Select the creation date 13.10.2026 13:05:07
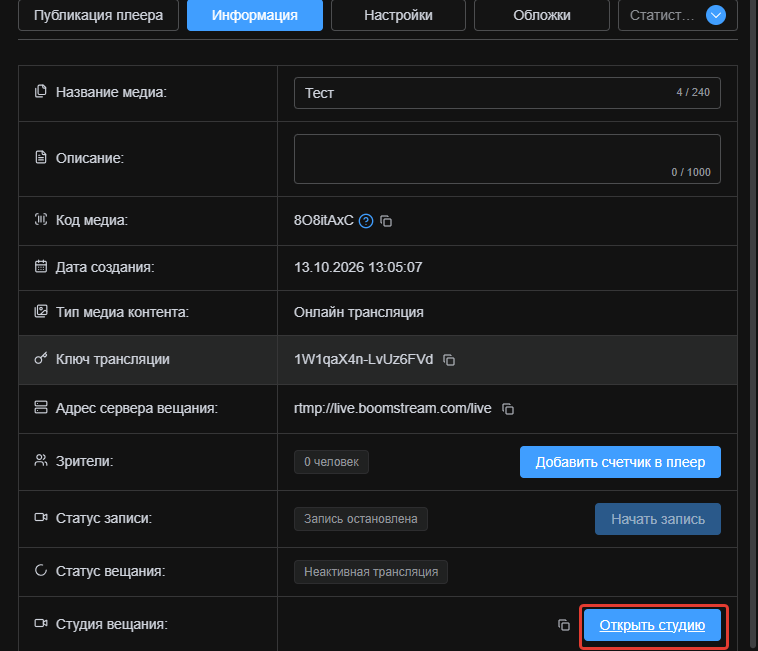 coord(358,267)
